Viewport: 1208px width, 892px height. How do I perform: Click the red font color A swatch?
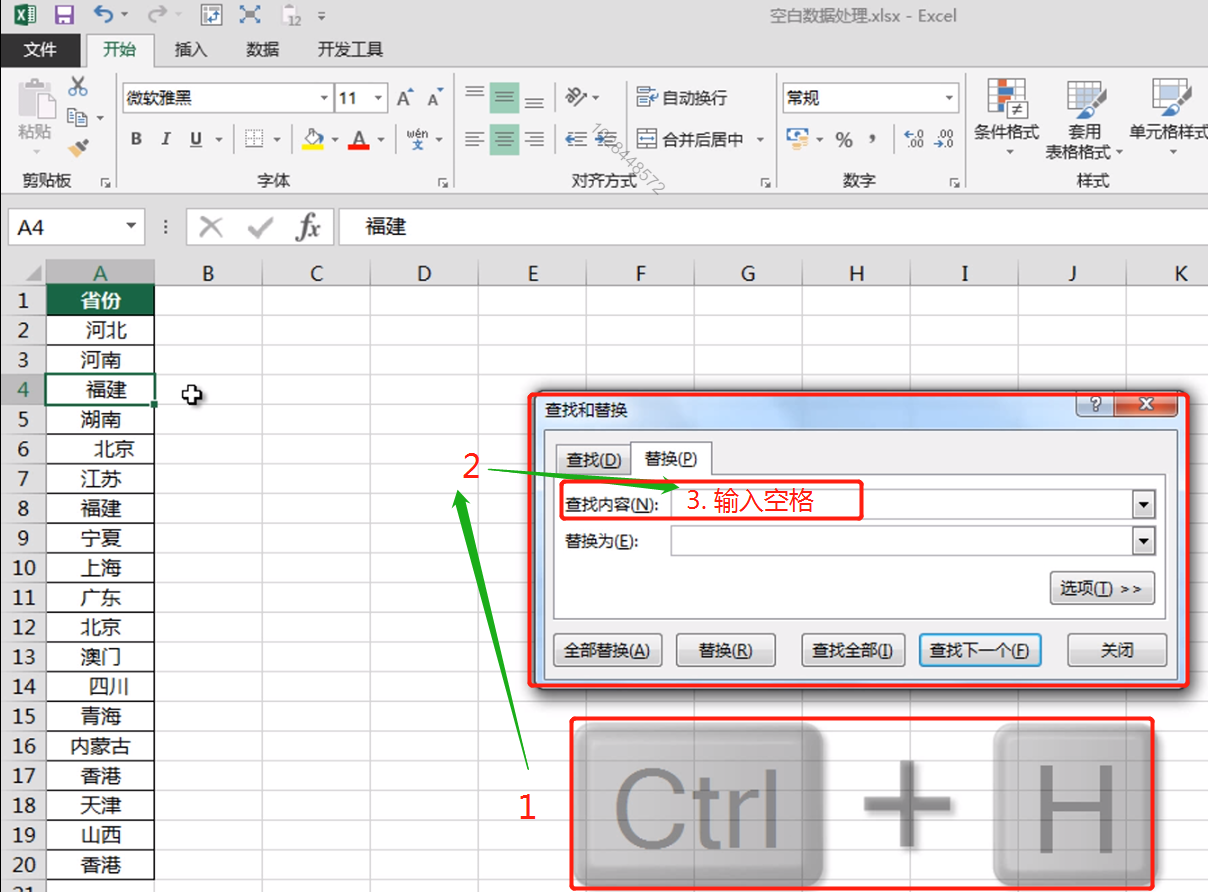[x=358, y=139]
